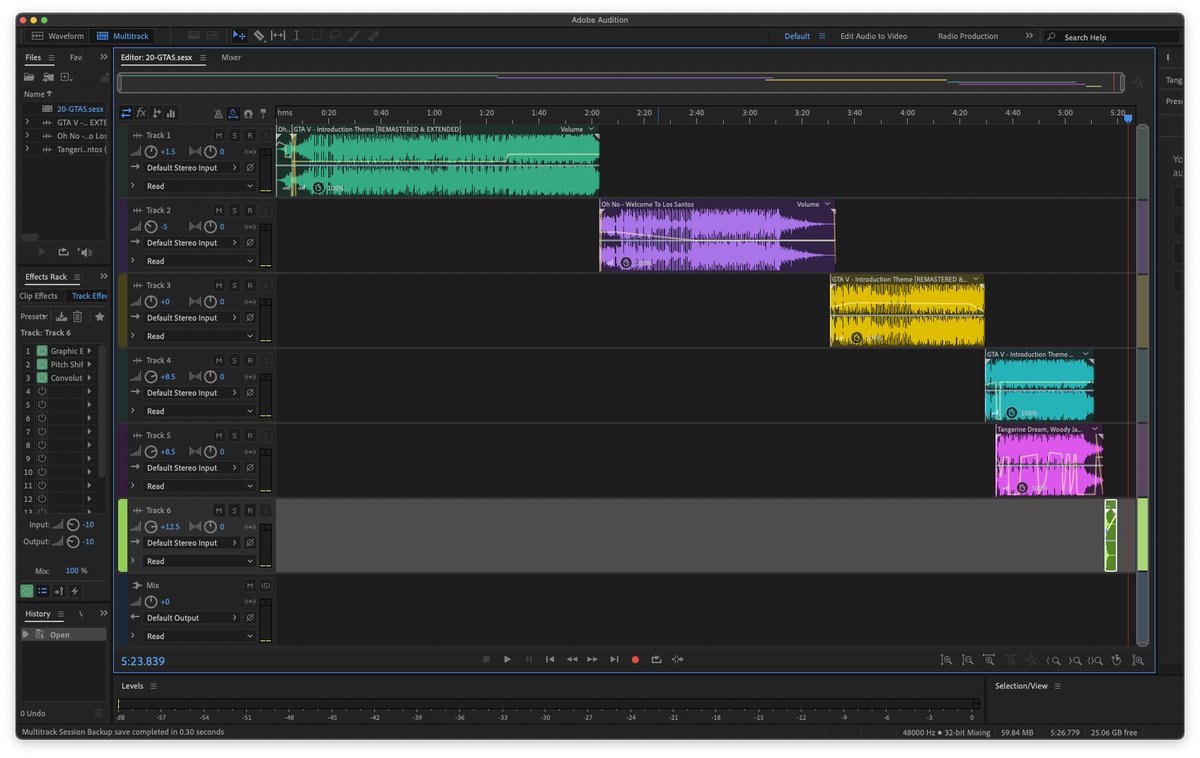Zoom in amplitude icon

coord(946,659)
